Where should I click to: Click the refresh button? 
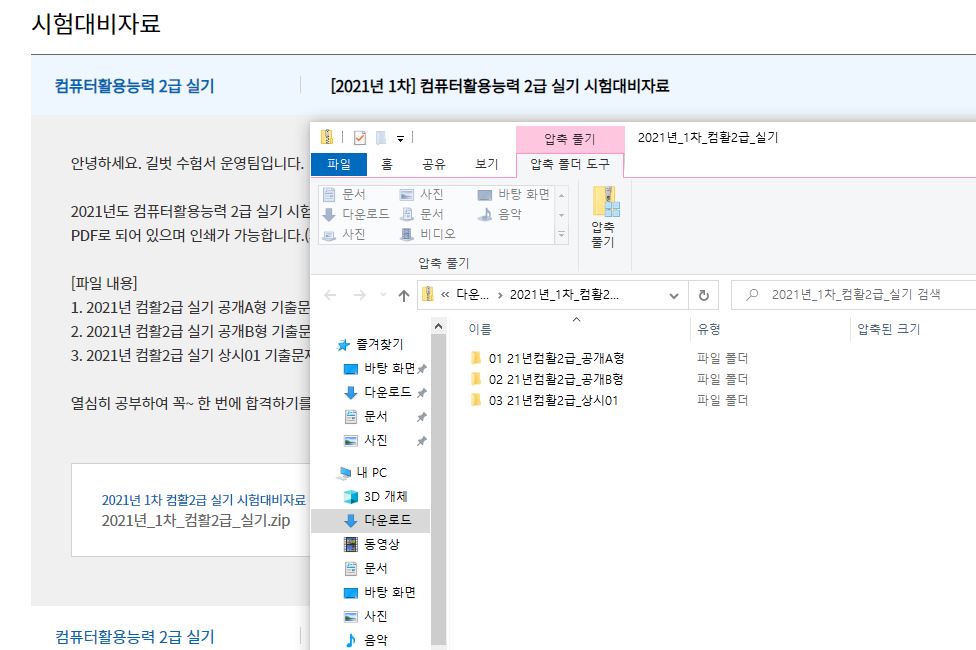coord(703,296)
